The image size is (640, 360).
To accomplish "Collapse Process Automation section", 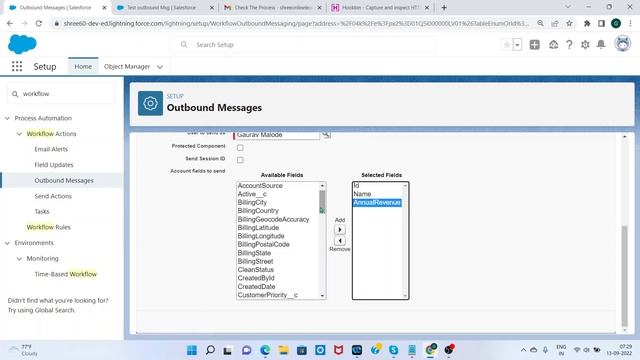I will point(7,118).
